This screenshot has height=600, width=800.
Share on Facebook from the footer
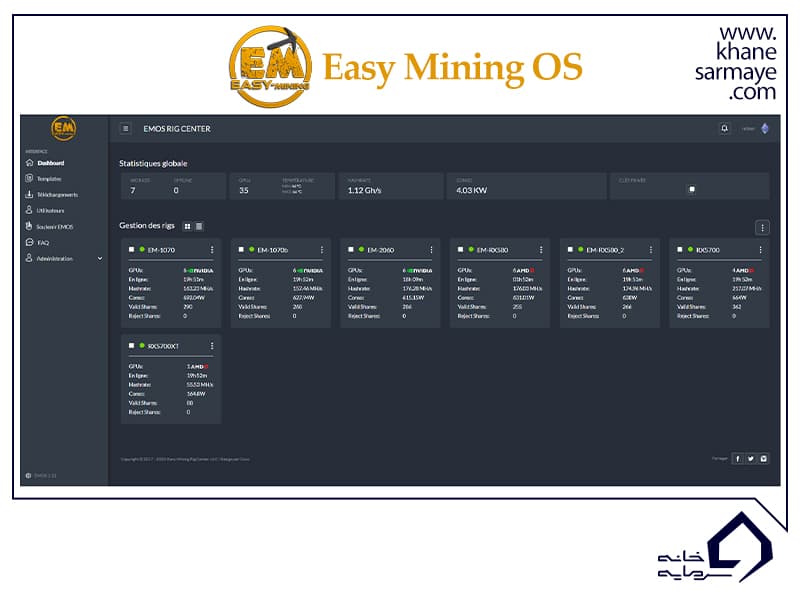(x=738, y=459)
